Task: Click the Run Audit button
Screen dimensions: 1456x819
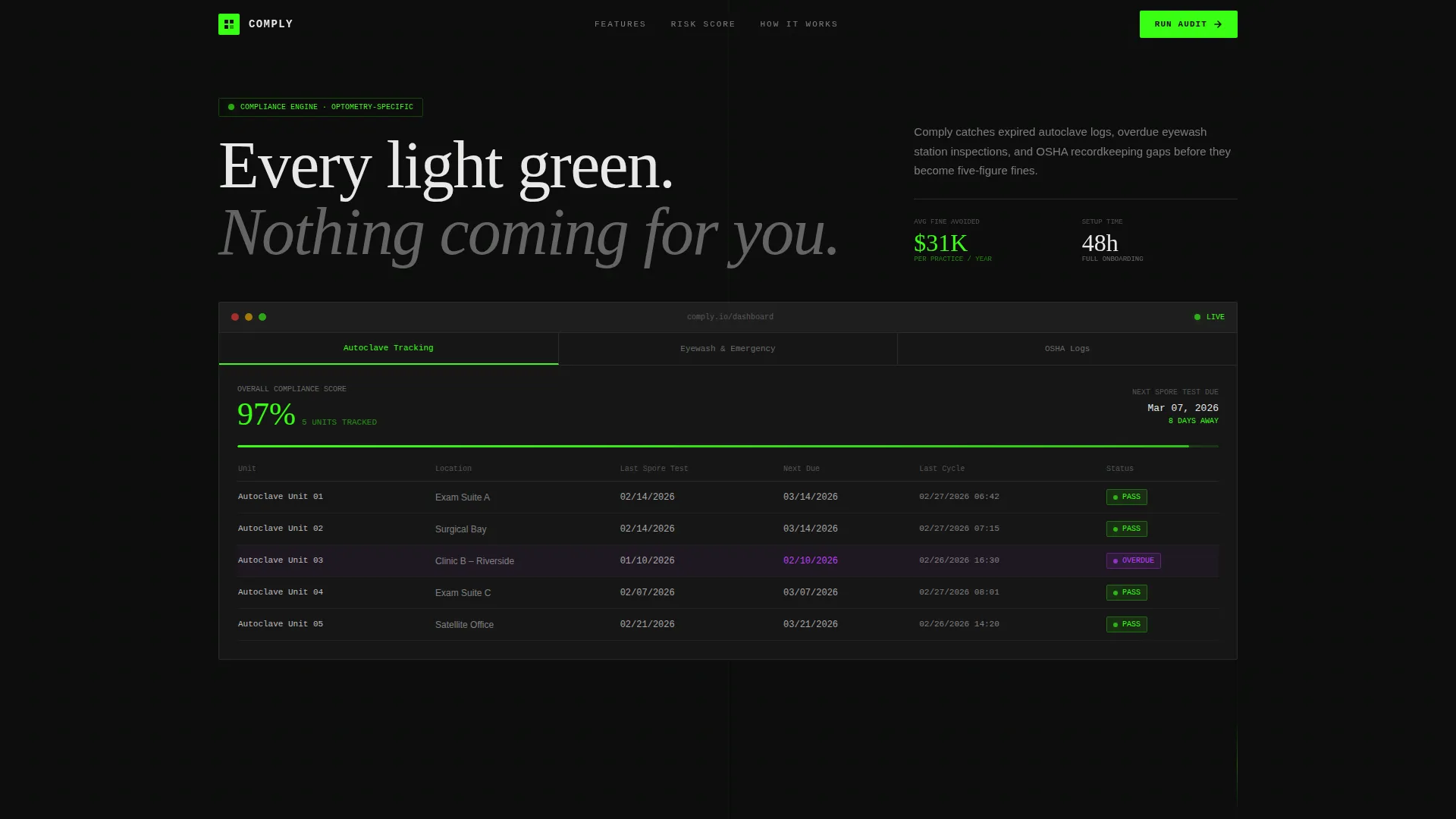Action: tap(1188, 24)
